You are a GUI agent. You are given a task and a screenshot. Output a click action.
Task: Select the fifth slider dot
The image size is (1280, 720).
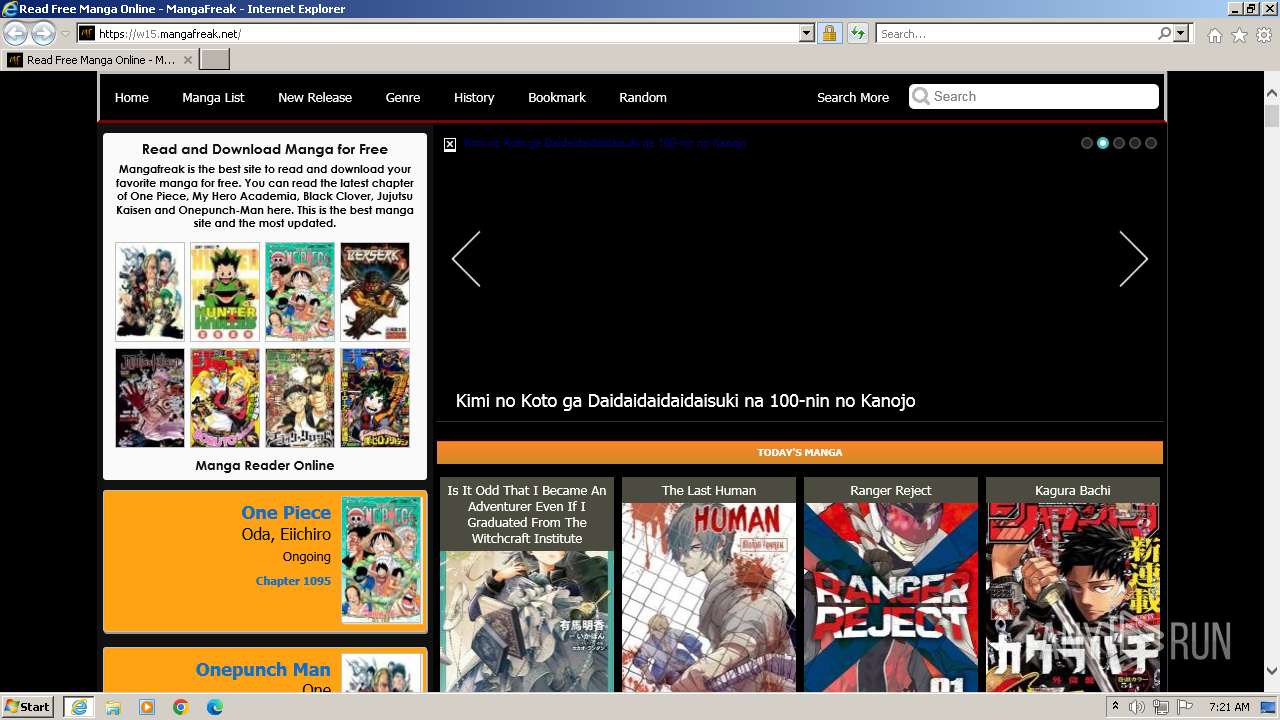pyautogui.click(x=1151, y=143)
